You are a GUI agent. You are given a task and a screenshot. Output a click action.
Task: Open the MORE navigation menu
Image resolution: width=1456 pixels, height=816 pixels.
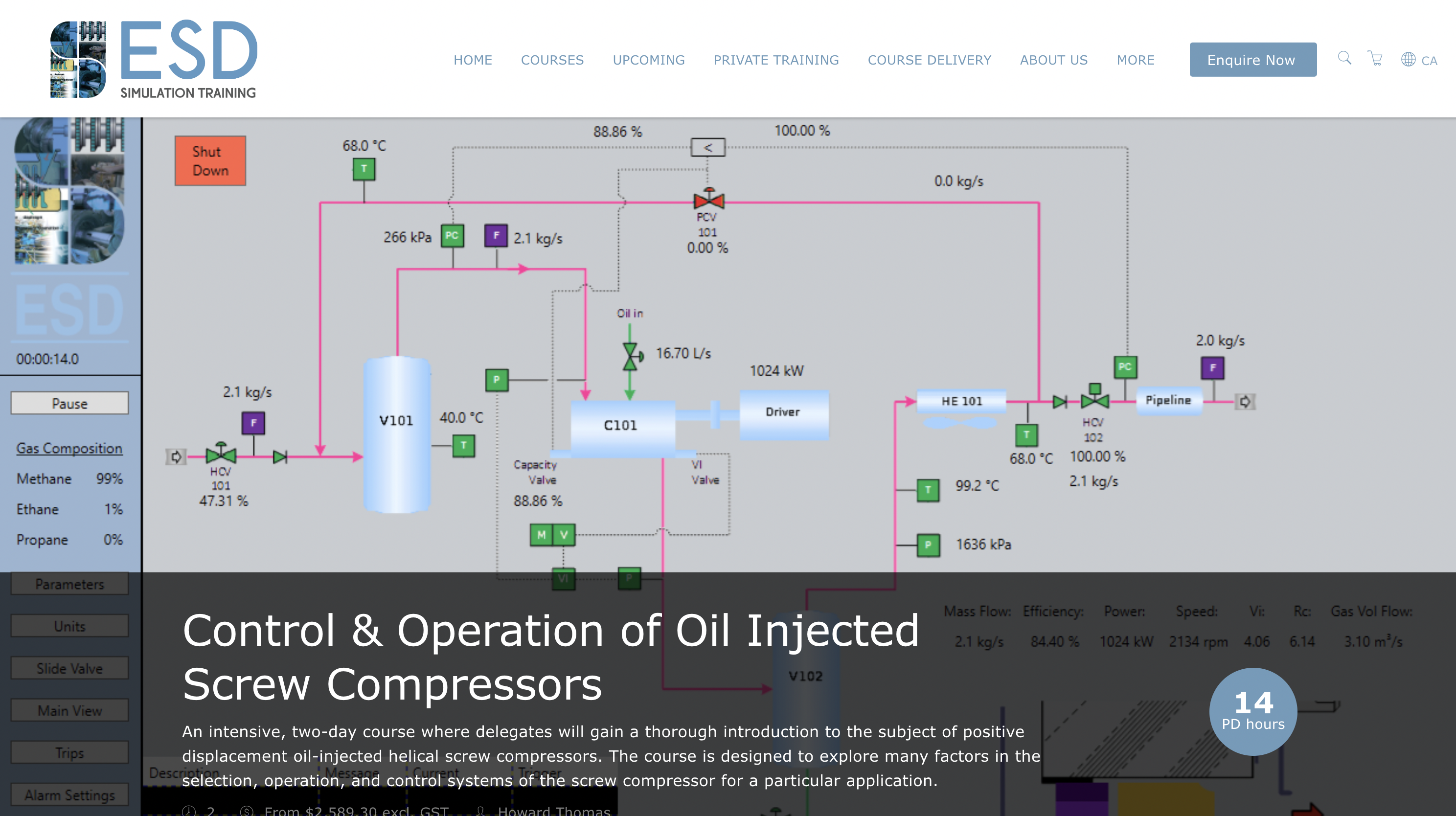pos(1135,60)
